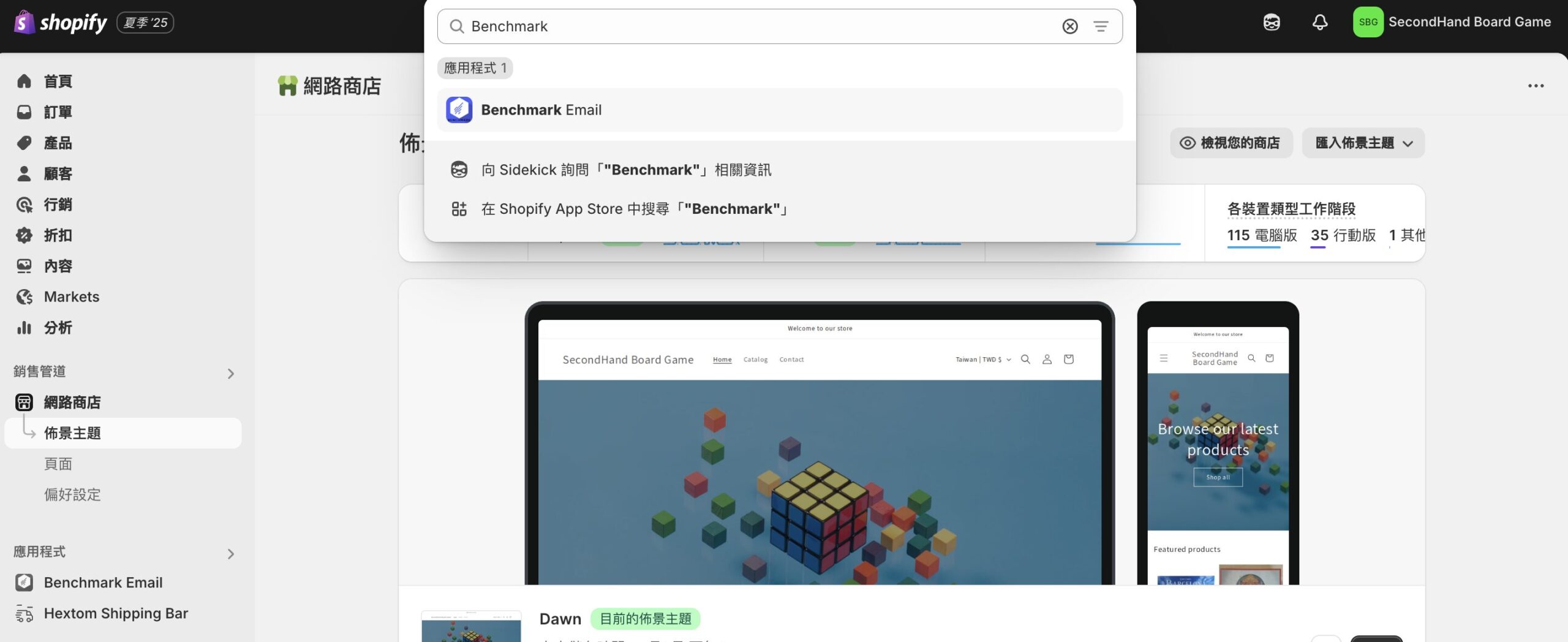1568x642 pixels.
Task: Expand the 銷售管道 section chevron
Action: click(x=230, y=374)
